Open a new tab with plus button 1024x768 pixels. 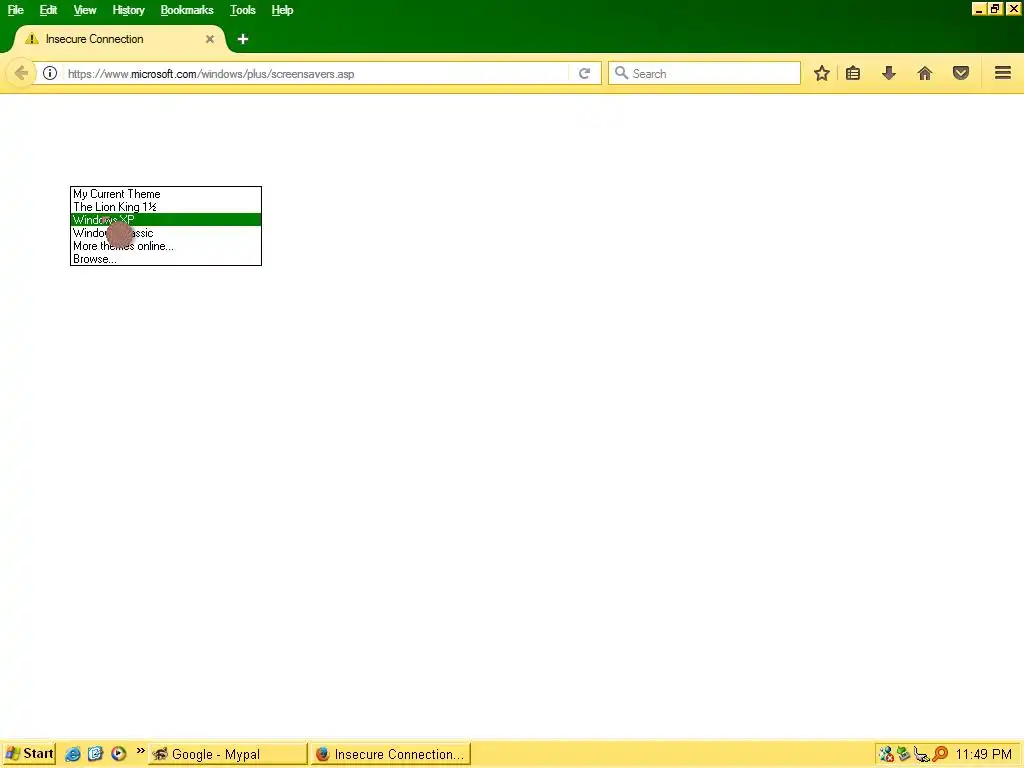click(243, 39)
